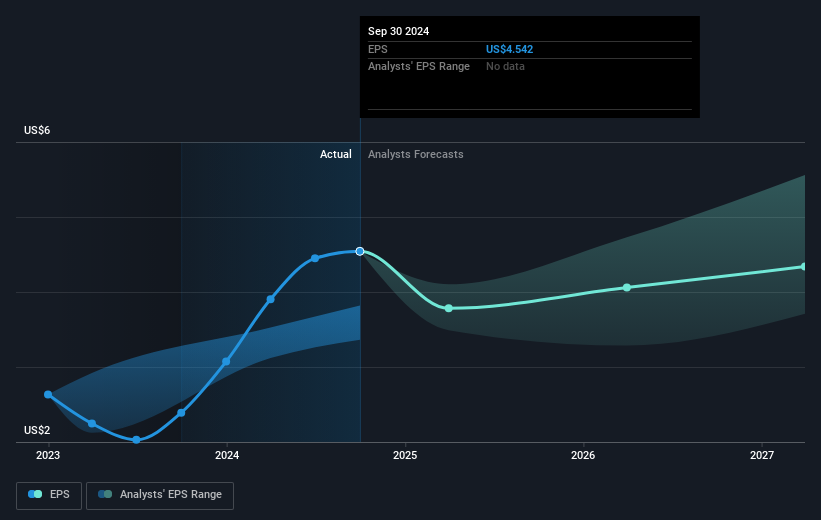Toggle the Analysts' EPS Range legend
Image resolution: width=821 pixels, height=520 pixels.
click(160, 495)
